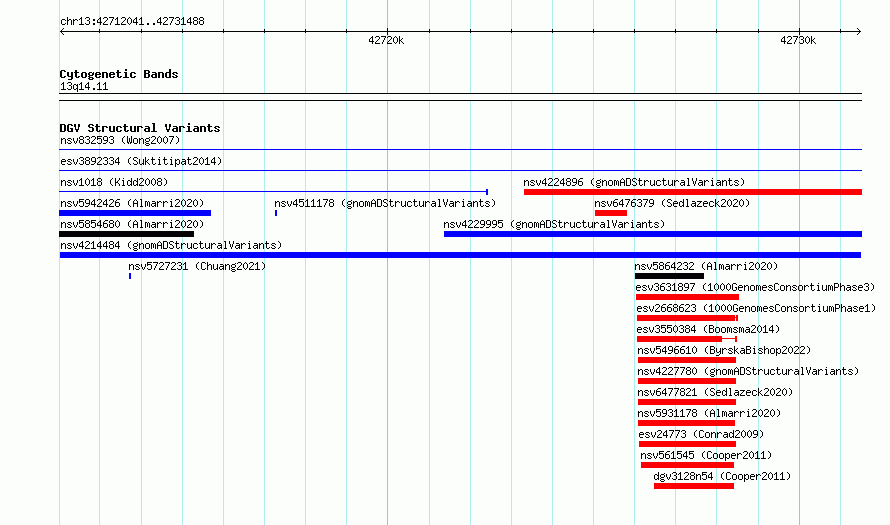The height and width of the screenshot is (525, 890).
Task: Select the blue bar under nsv5942426
Action: click(x=135, y=213)
